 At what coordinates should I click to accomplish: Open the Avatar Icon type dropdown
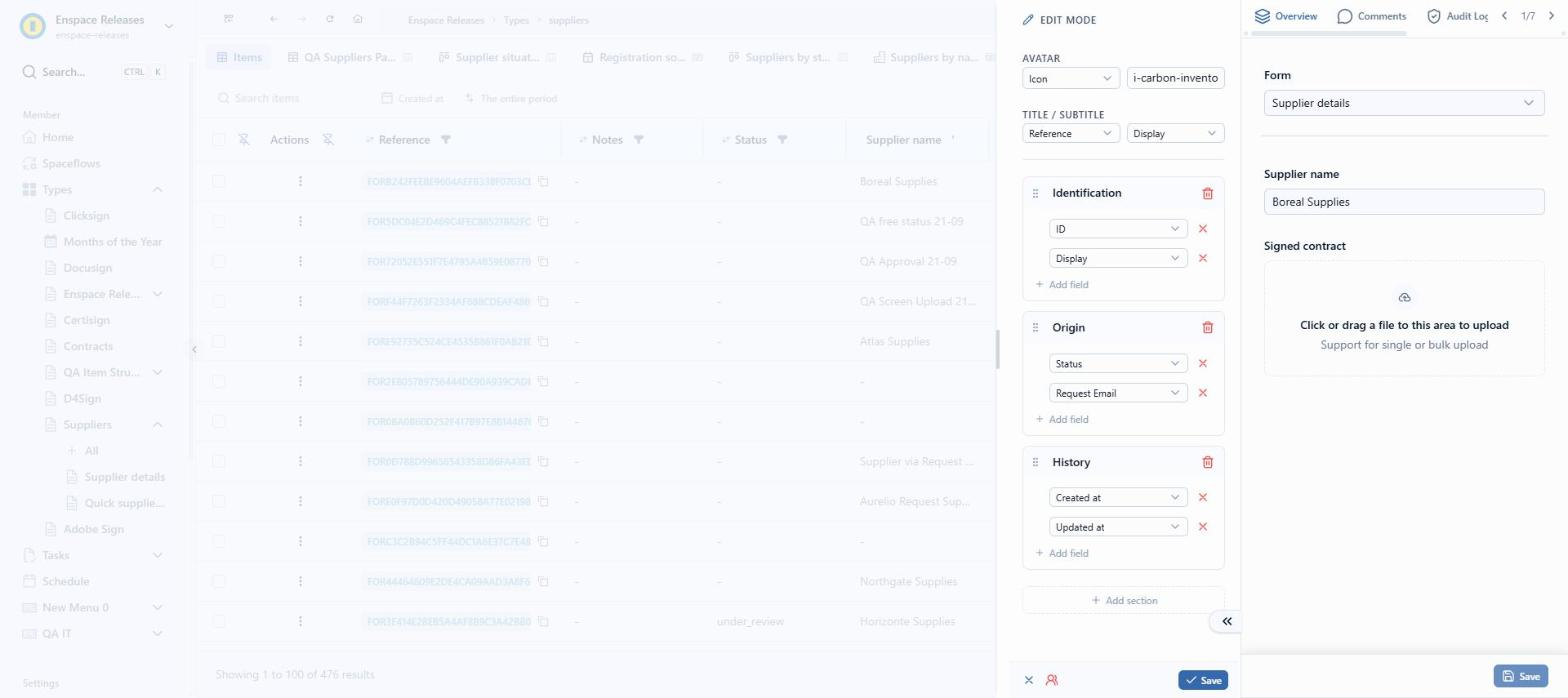(x=1071, y=78)
